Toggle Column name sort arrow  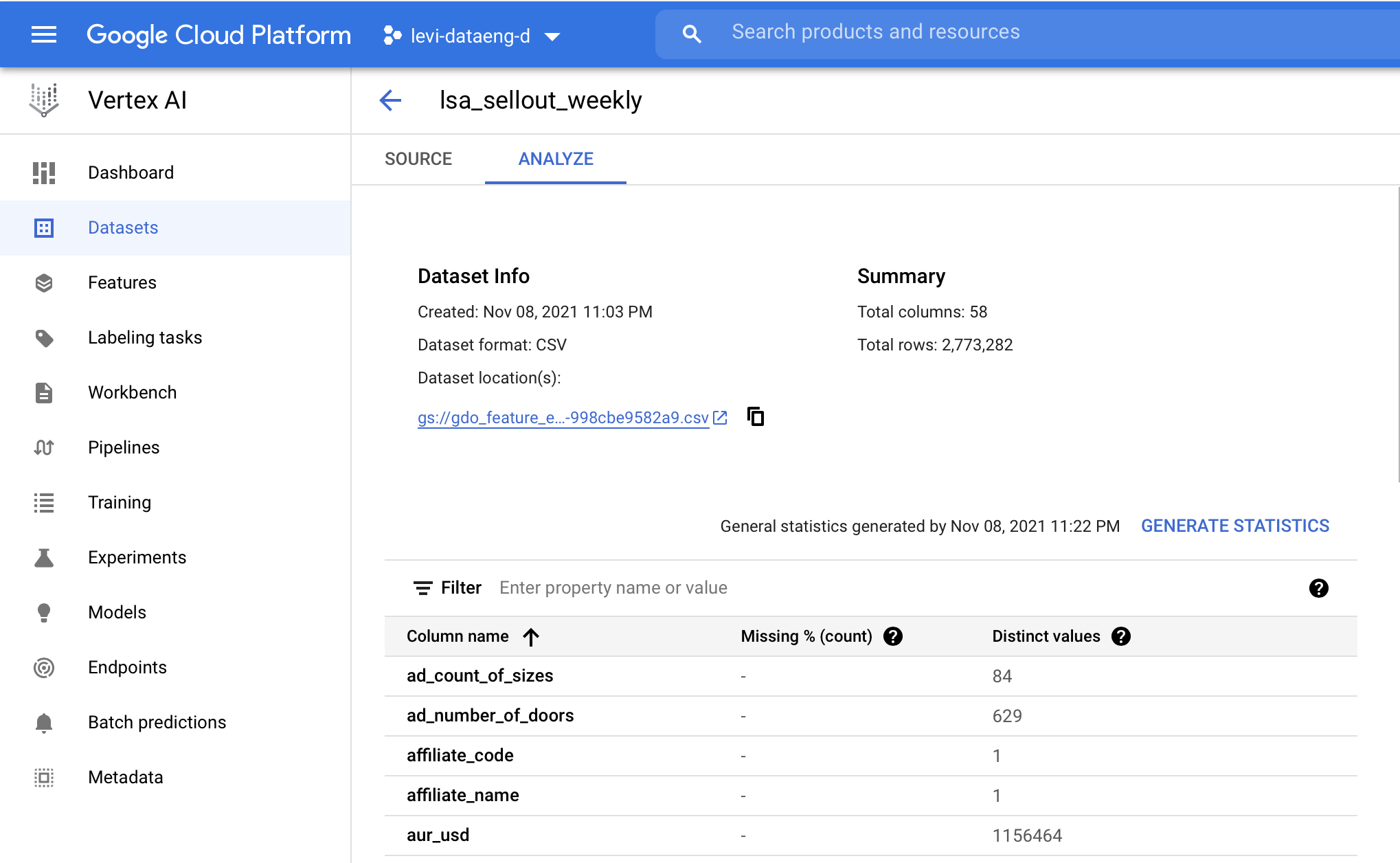click(531, 637)
